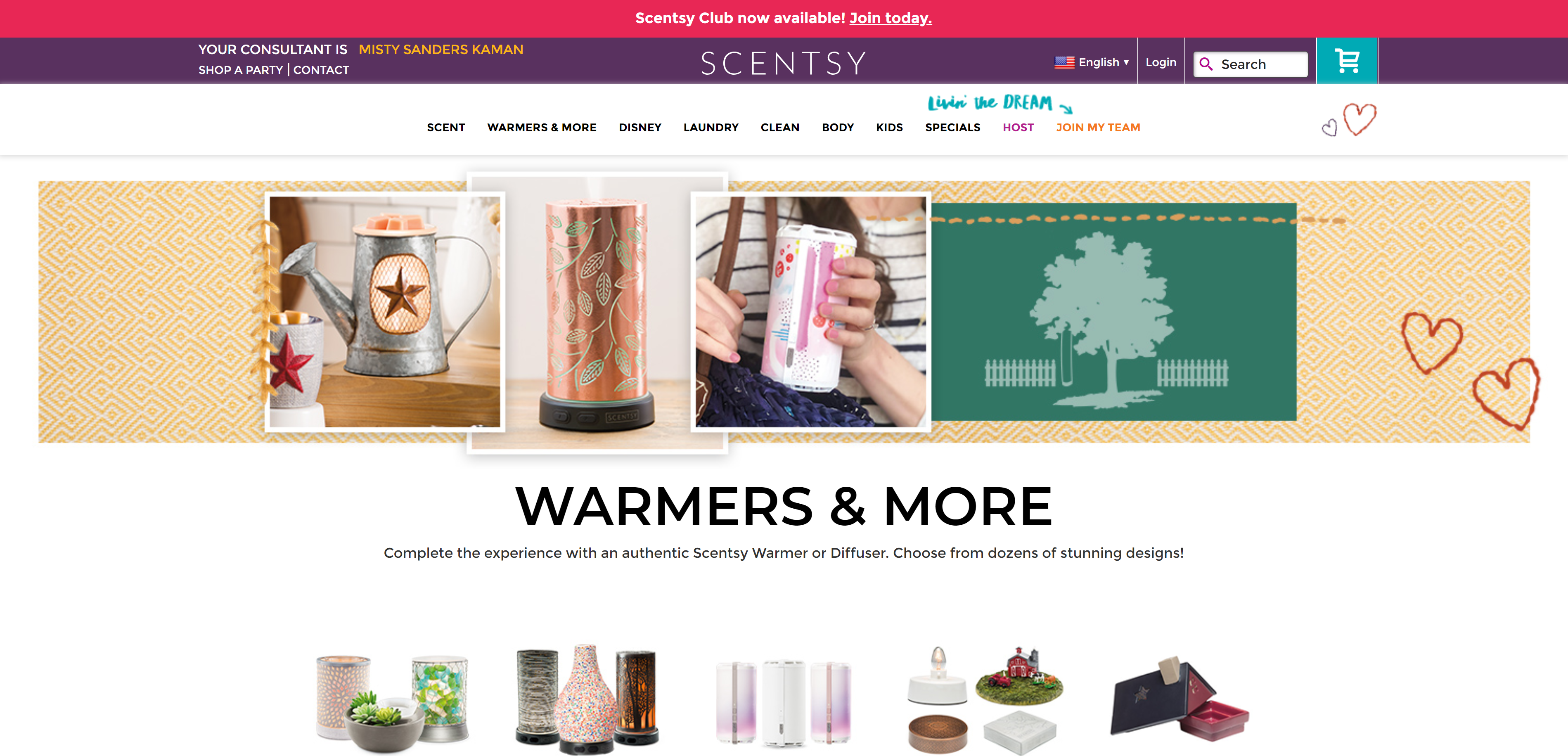Click the Join today link
This screenshot has height=756, width=1568.
pyautogui.click(x=890, y=18)
